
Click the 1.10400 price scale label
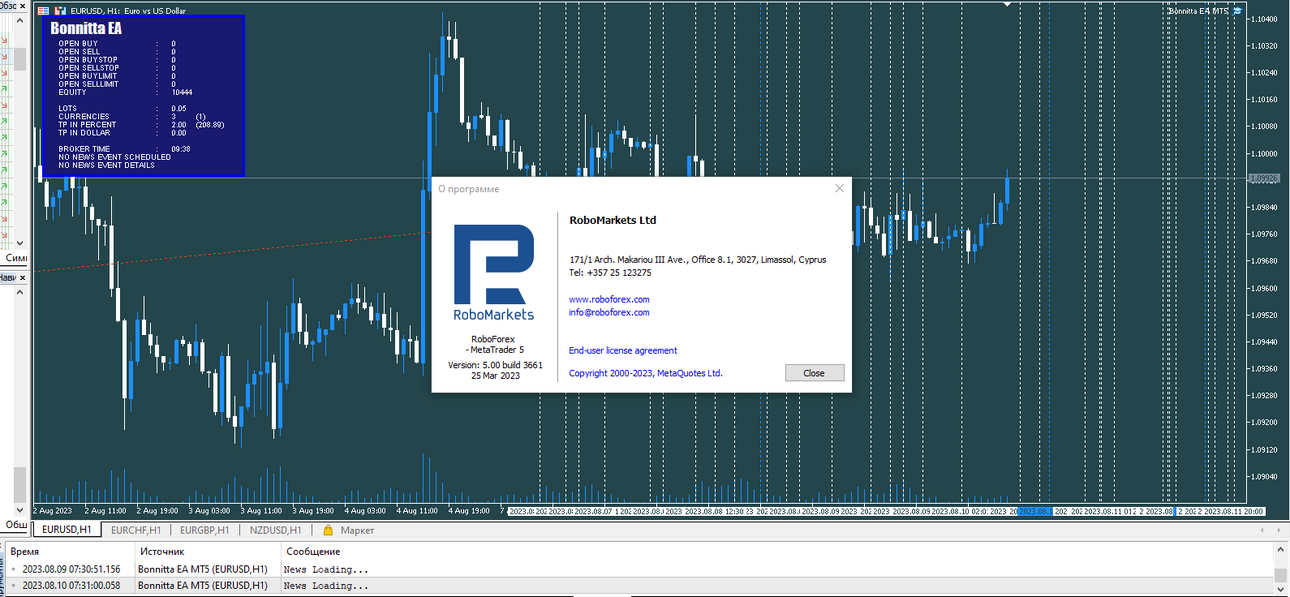[1266, 19]
